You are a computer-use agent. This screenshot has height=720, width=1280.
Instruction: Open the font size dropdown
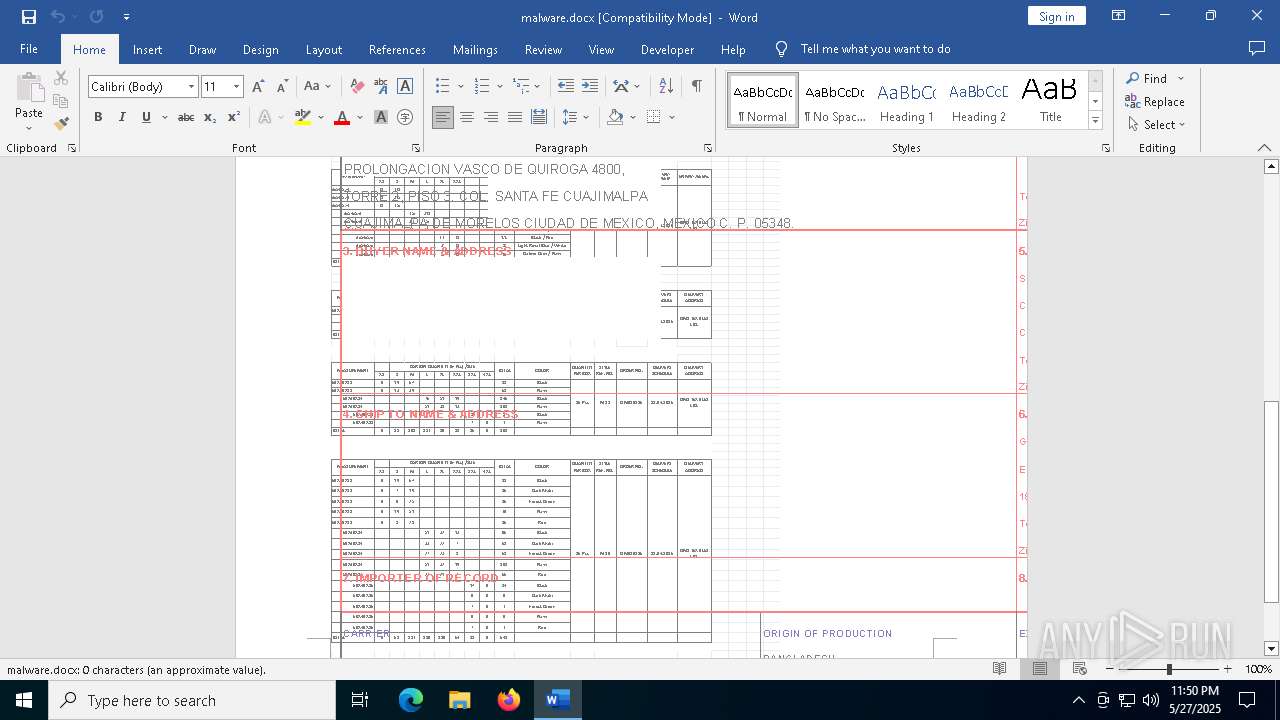tap(236, 87)
